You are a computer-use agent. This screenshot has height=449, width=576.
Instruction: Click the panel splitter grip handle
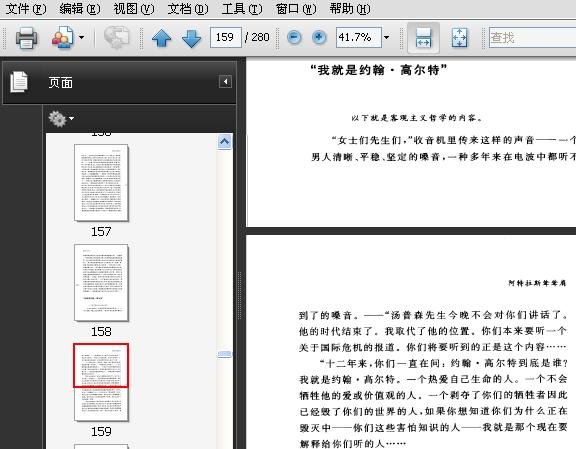241,294
